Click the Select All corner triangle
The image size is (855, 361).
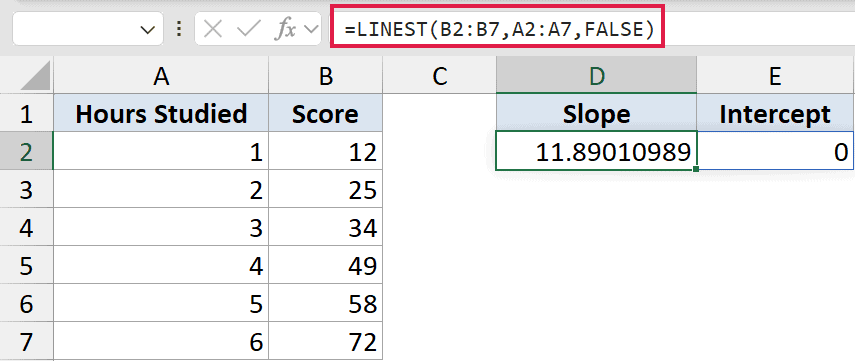(36, 76)
